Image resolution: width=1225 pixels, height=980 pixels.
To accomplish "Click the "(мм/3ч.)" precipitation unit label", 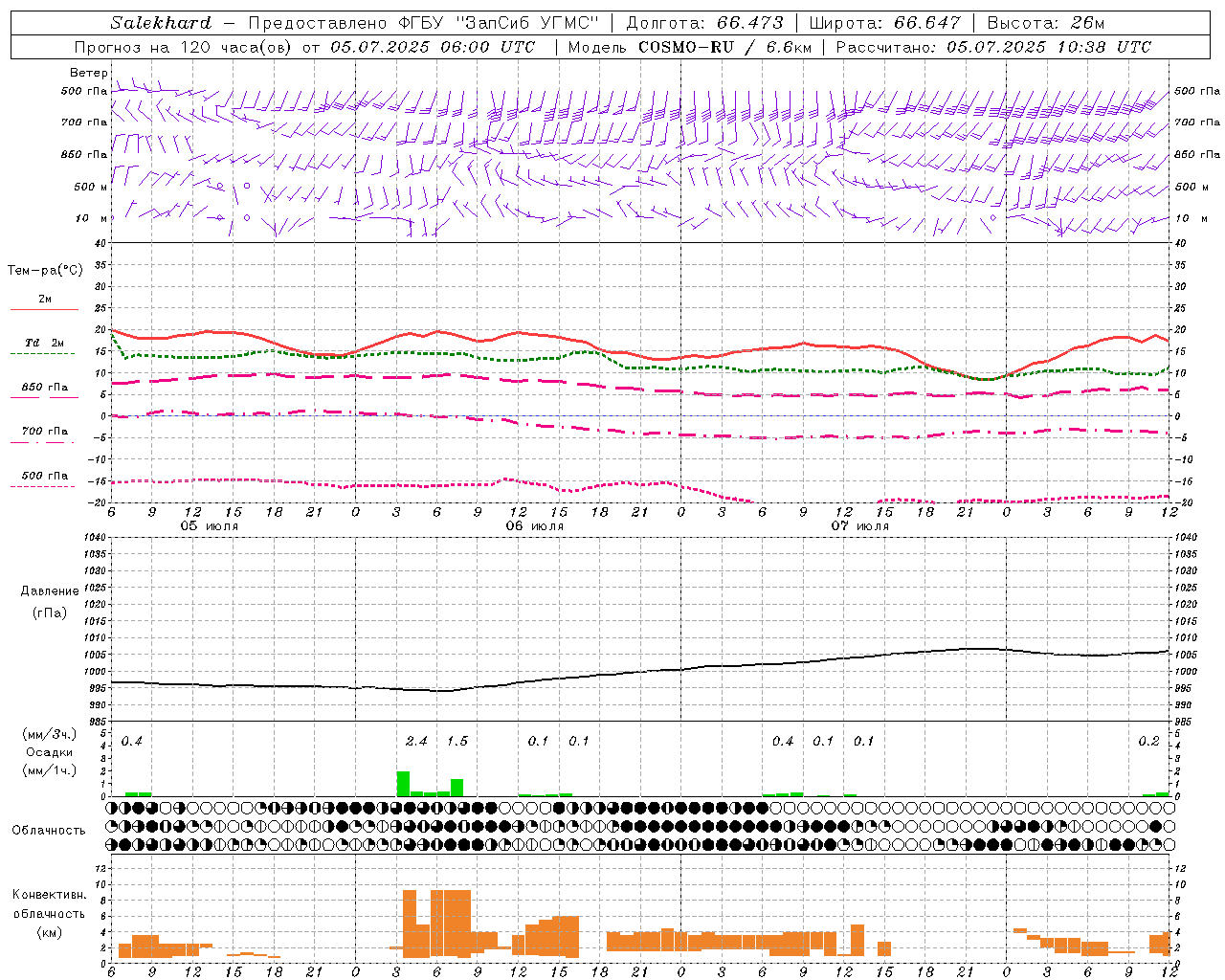I will coord(50,734).
